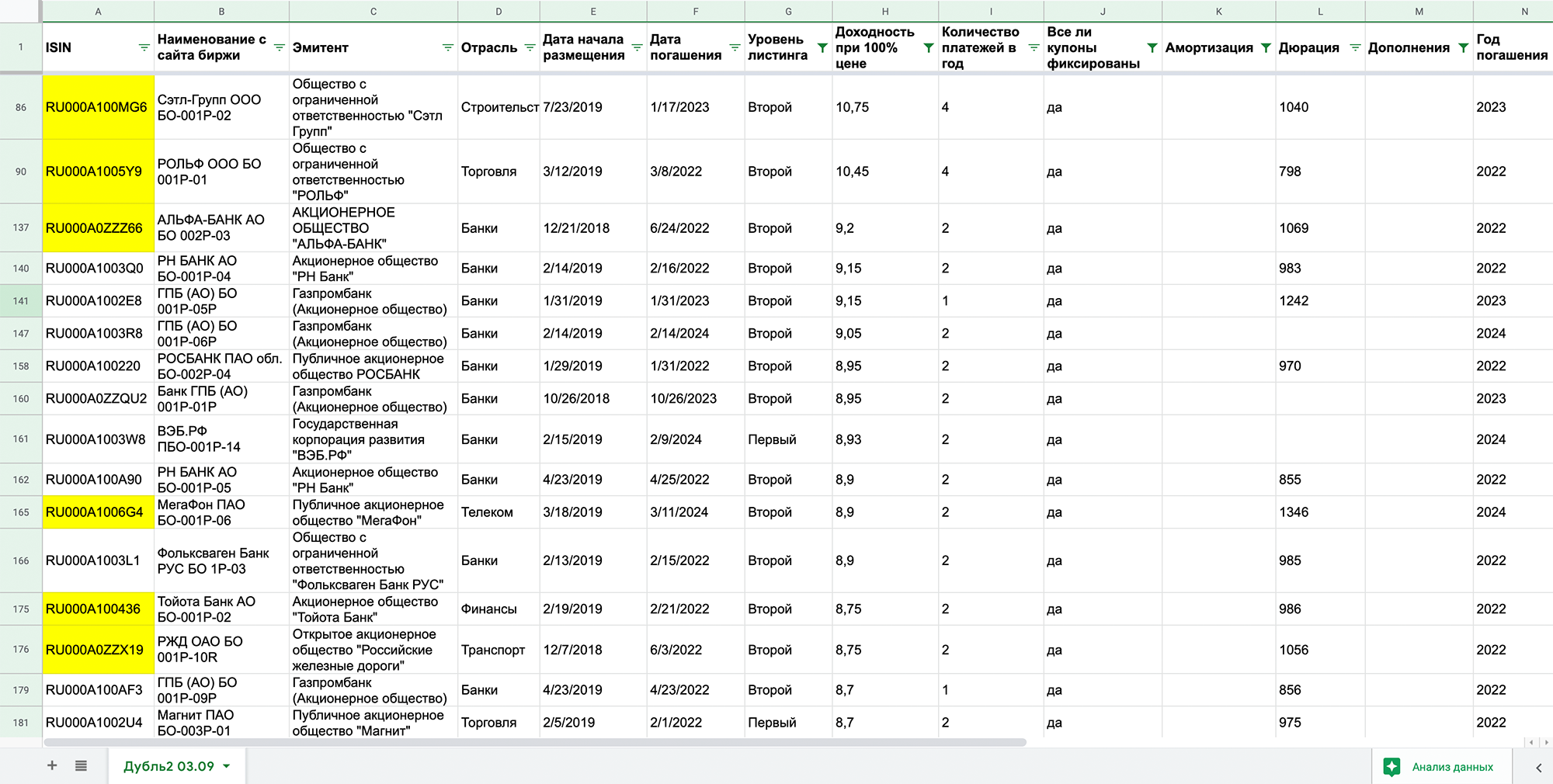The image size is (1553, 784).
Task: Select cell МегаФон ПАО БО-001Р-06
Action: point(221,512)
